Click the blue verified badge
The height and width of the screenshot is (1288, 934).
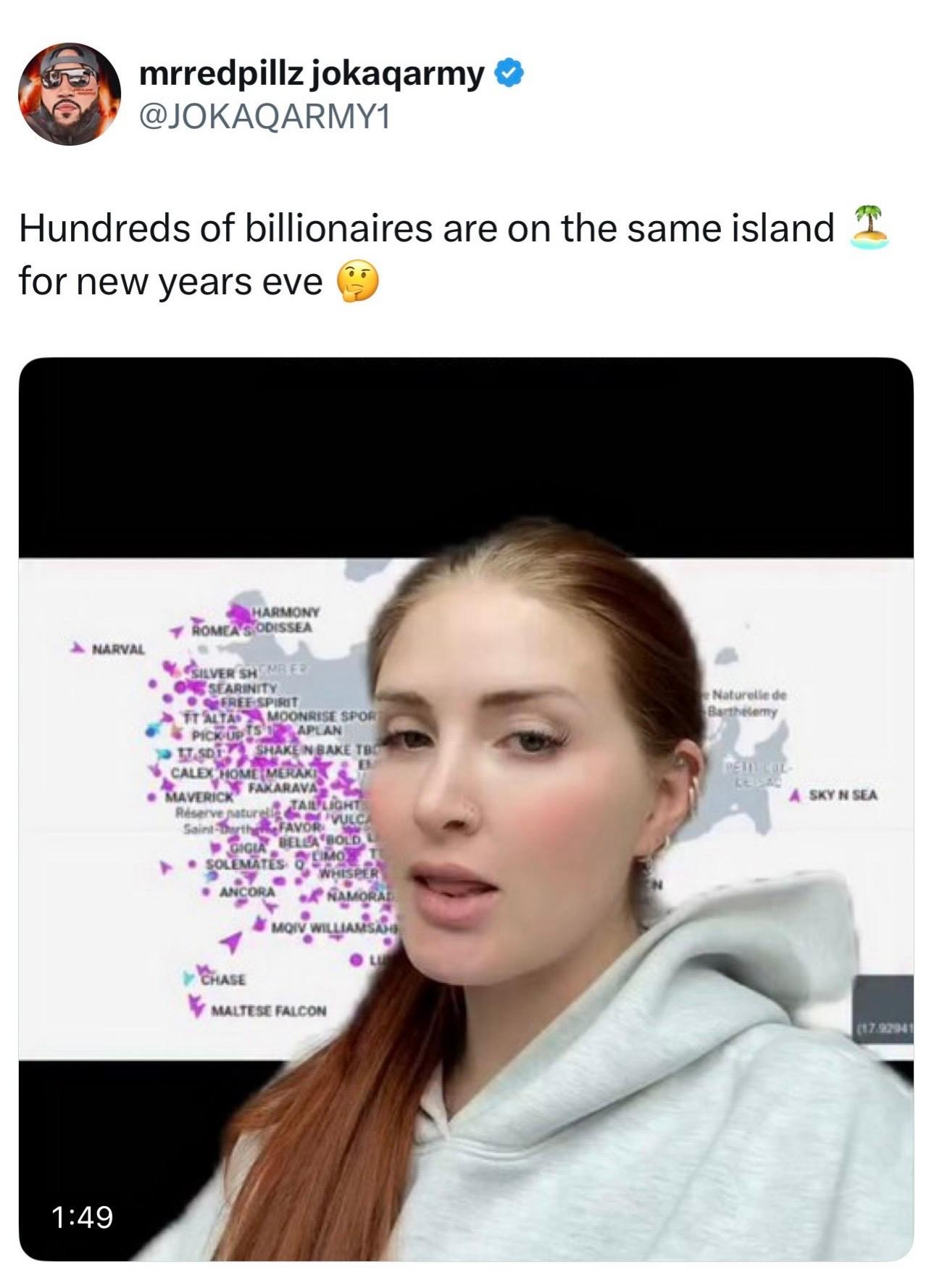509,72
